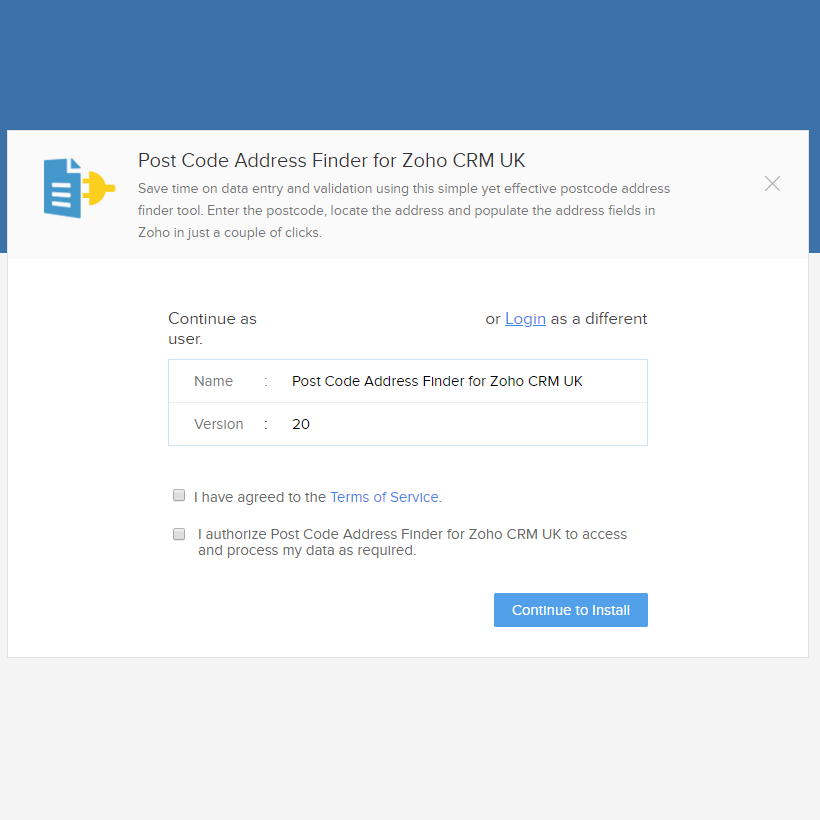Click the 'I have agreed to the' text

pyautogui.click(x=260, y=497)
